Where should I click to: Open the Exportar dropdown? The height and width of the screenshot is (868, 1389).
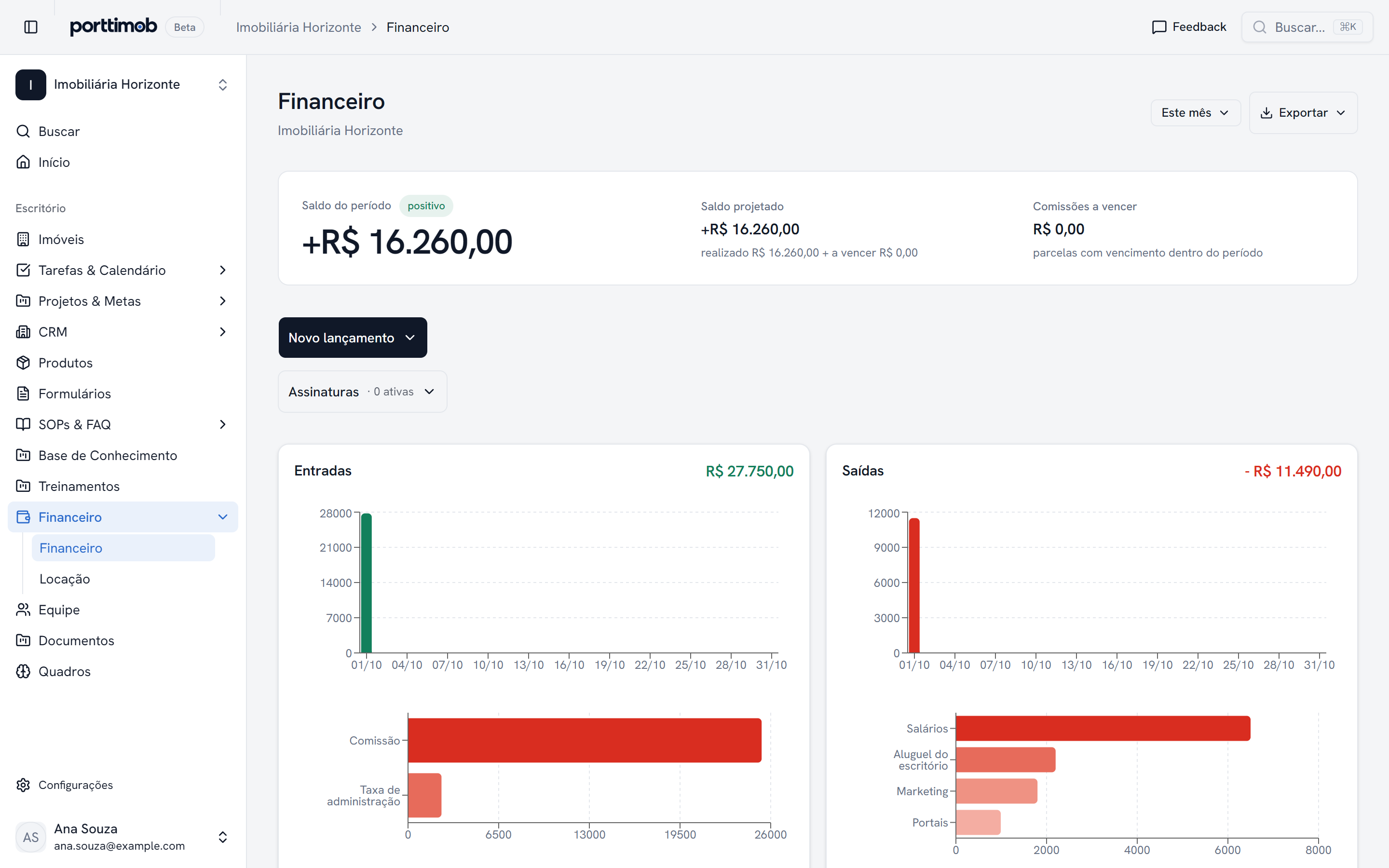tap(1303, 113)
